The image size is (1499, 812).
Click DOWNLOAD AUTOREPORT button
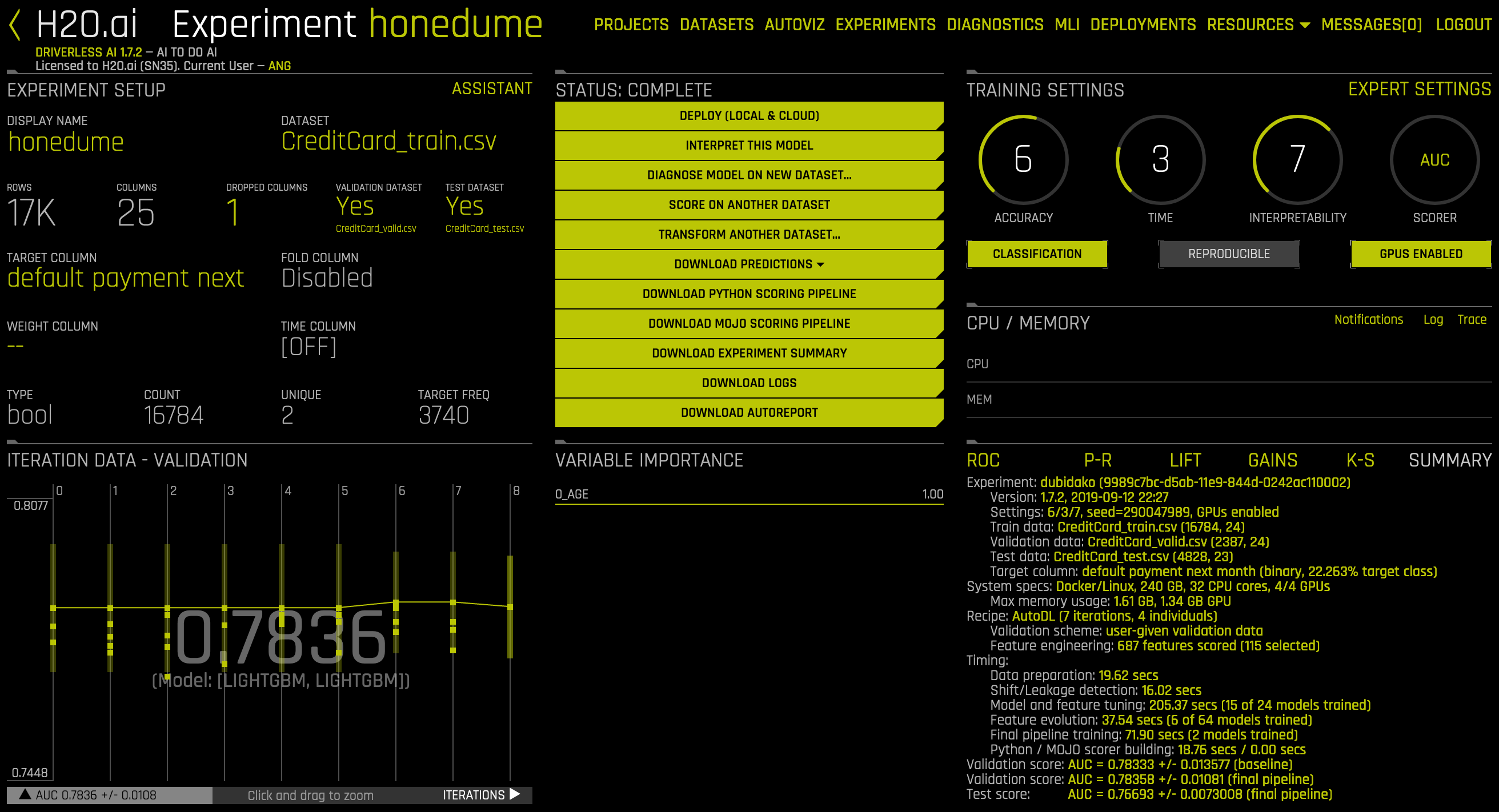pyautogui.click(x=749, y=412)
